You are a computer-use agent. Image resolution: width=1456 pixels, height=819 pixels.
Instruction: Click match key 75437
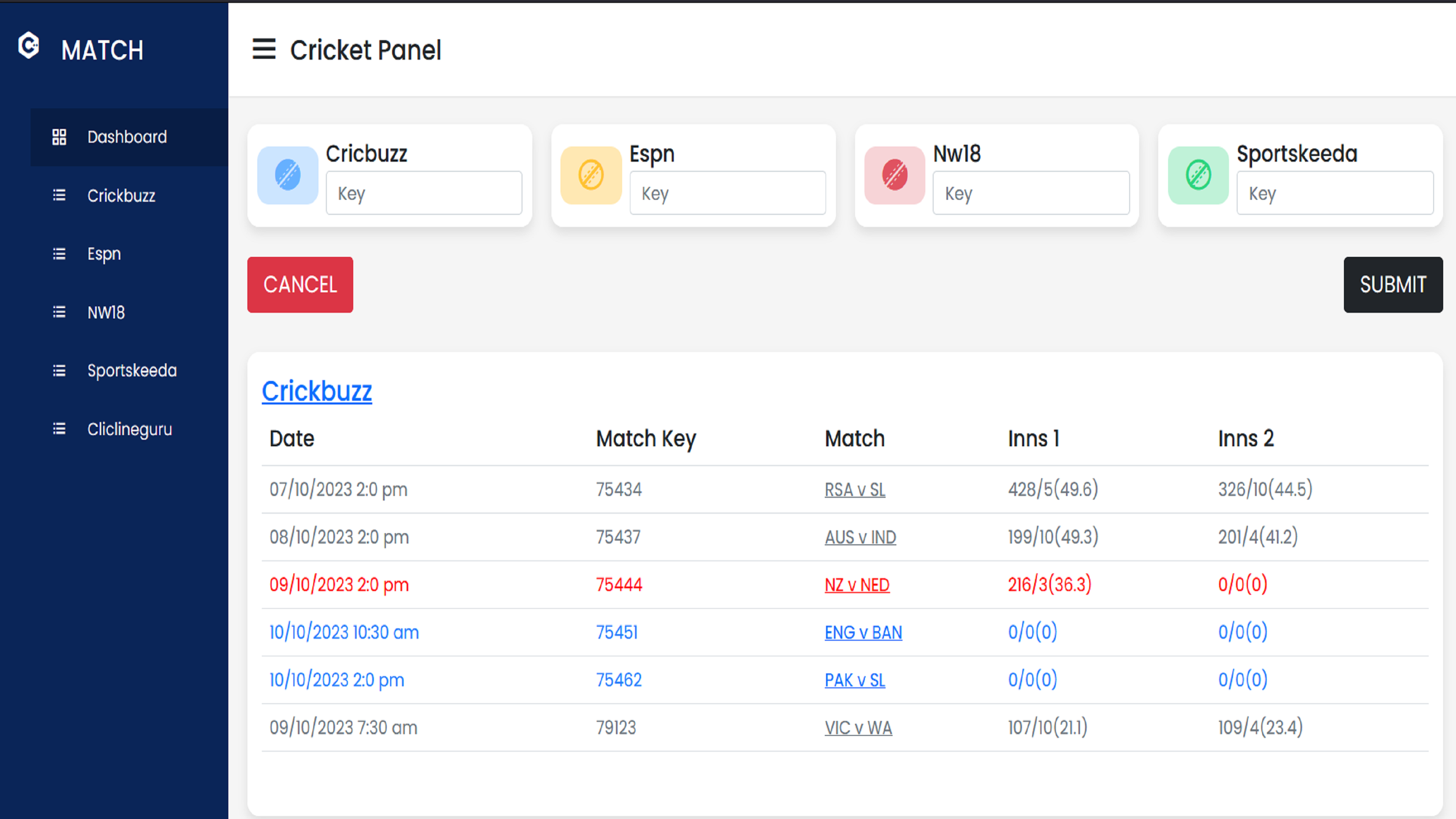tap(618, 537)
